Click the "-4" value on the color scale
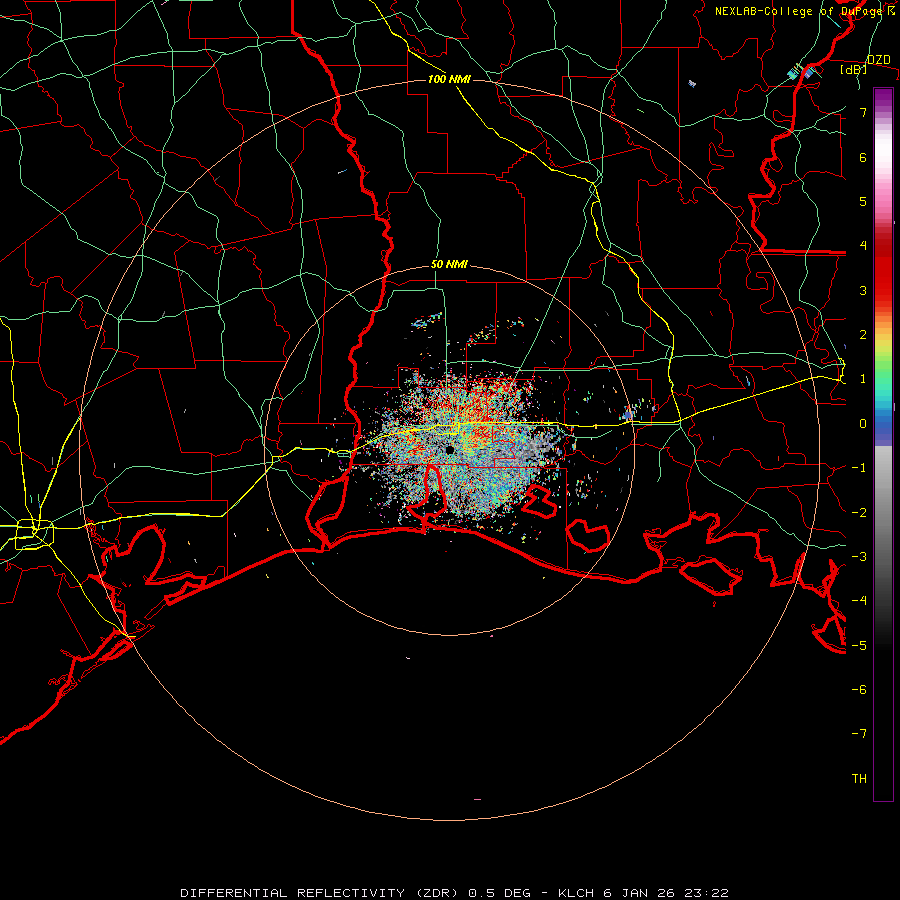Image resolution: width=900 pixels, height=900 pixels. pos(859,600)
